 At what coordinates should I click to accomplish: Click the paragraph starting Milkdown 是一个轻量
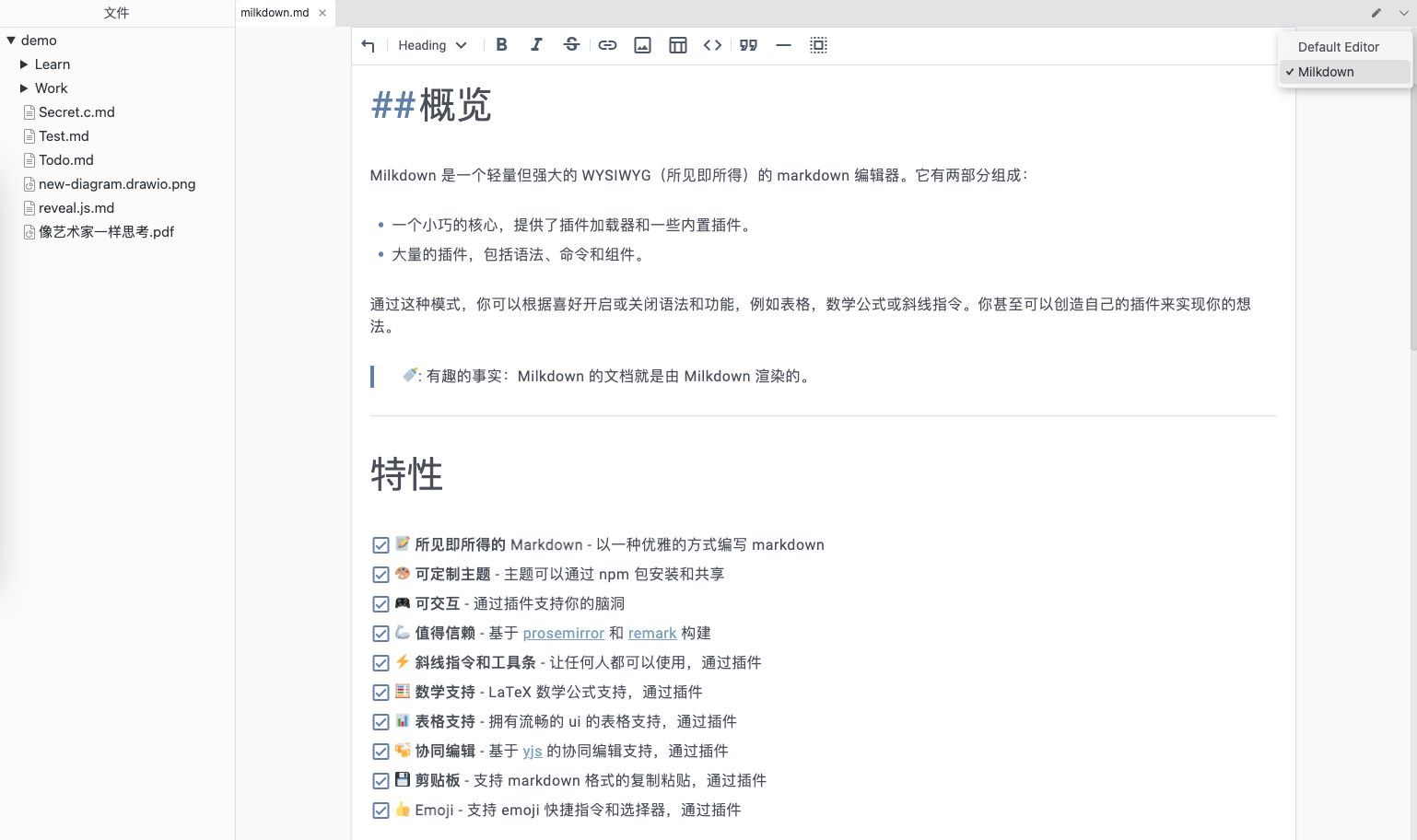pos(699,176)
